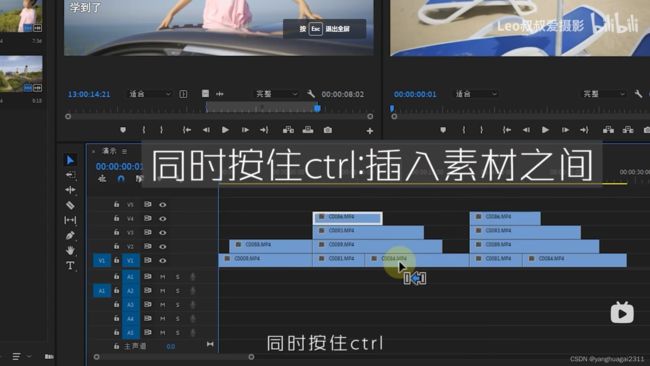
Task: Mark In point in Source monitor
Action: pyautogui.click(x=144, y=130)
